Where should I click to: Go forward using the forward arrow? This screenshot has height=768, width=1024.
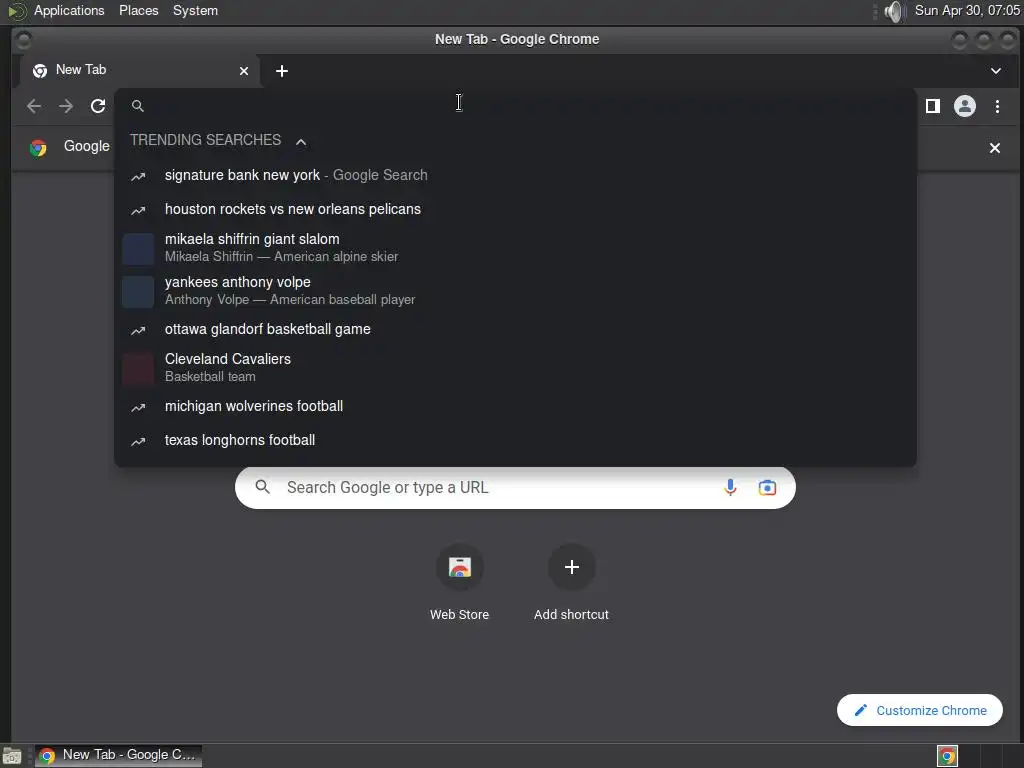tap(66, 106)
